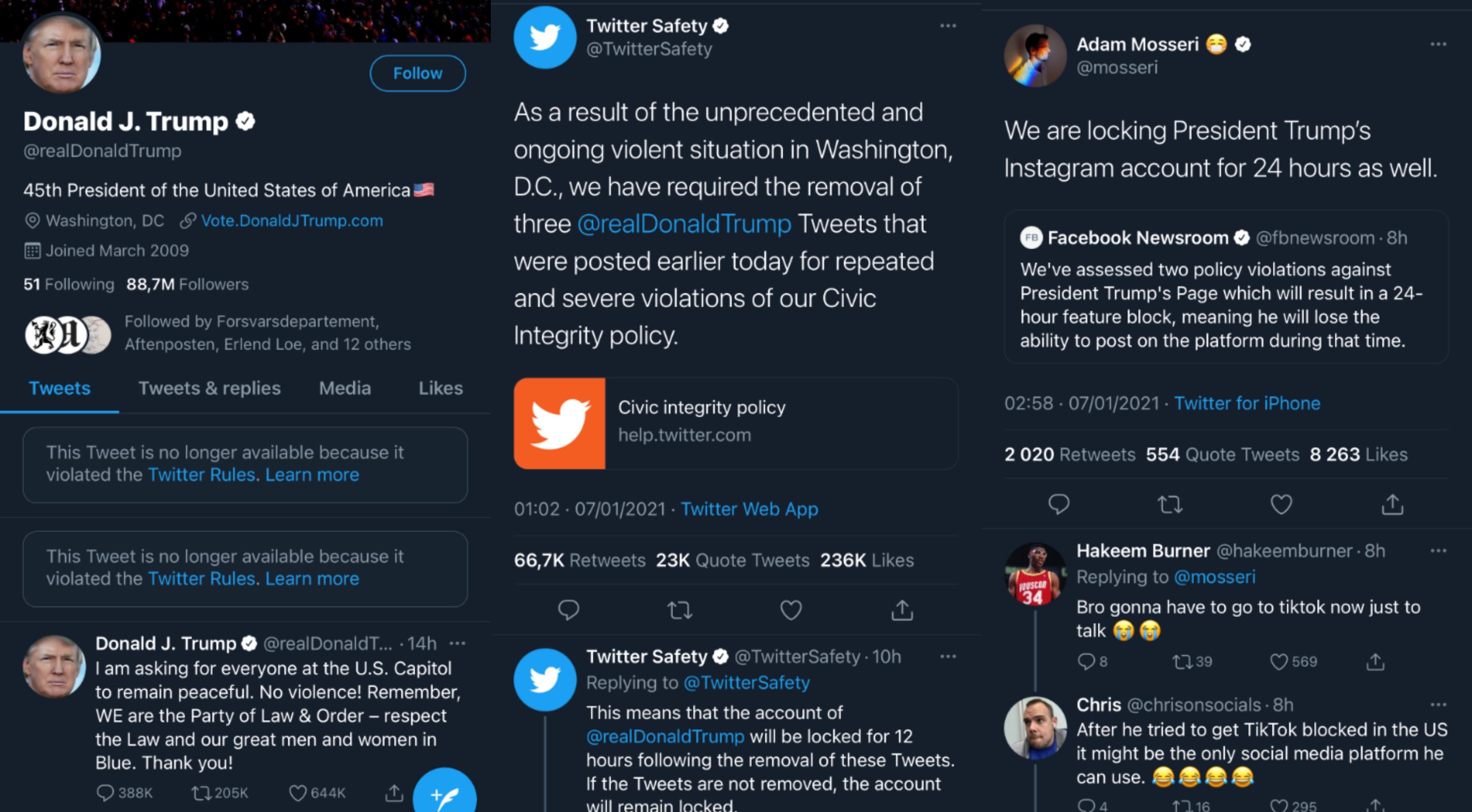Image resolution: width=1472 pixels, height=812 pixels.
Task: Open the Civic integrity policy link card
Action: tap(735, 423)
